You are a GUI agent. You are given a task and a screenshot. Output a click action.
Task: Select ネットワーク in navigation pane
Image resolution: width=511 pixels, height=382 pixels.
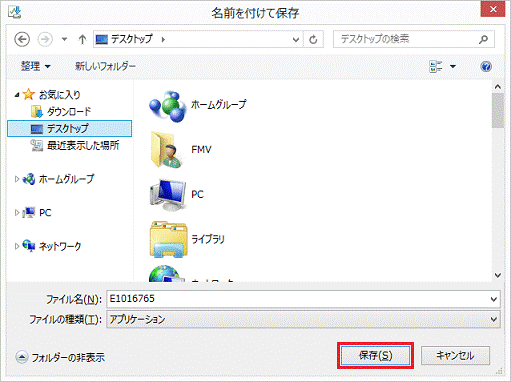60,246
